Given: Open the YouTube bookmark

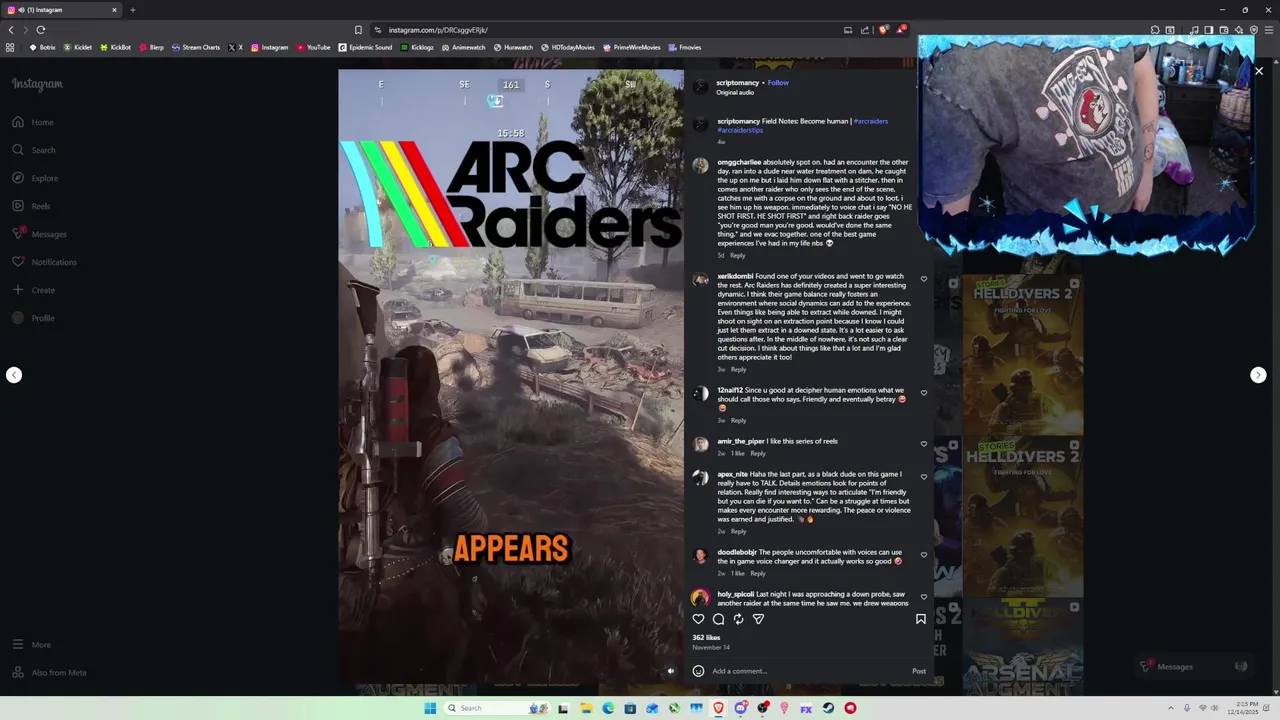Looking at the screenshot, I should pos(313,47).
